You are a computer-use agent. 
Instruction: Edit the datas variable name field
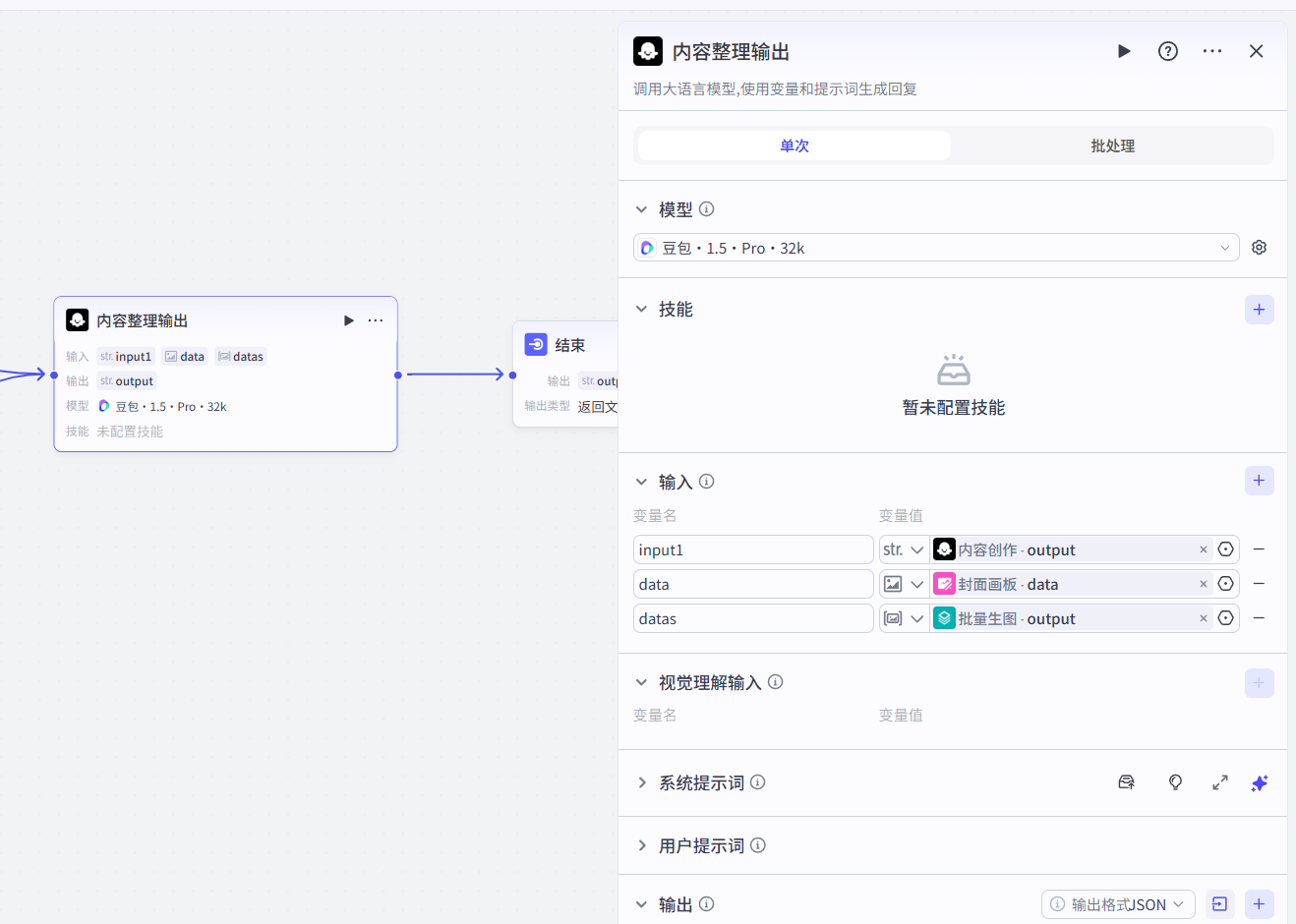(x=753, y=618)
